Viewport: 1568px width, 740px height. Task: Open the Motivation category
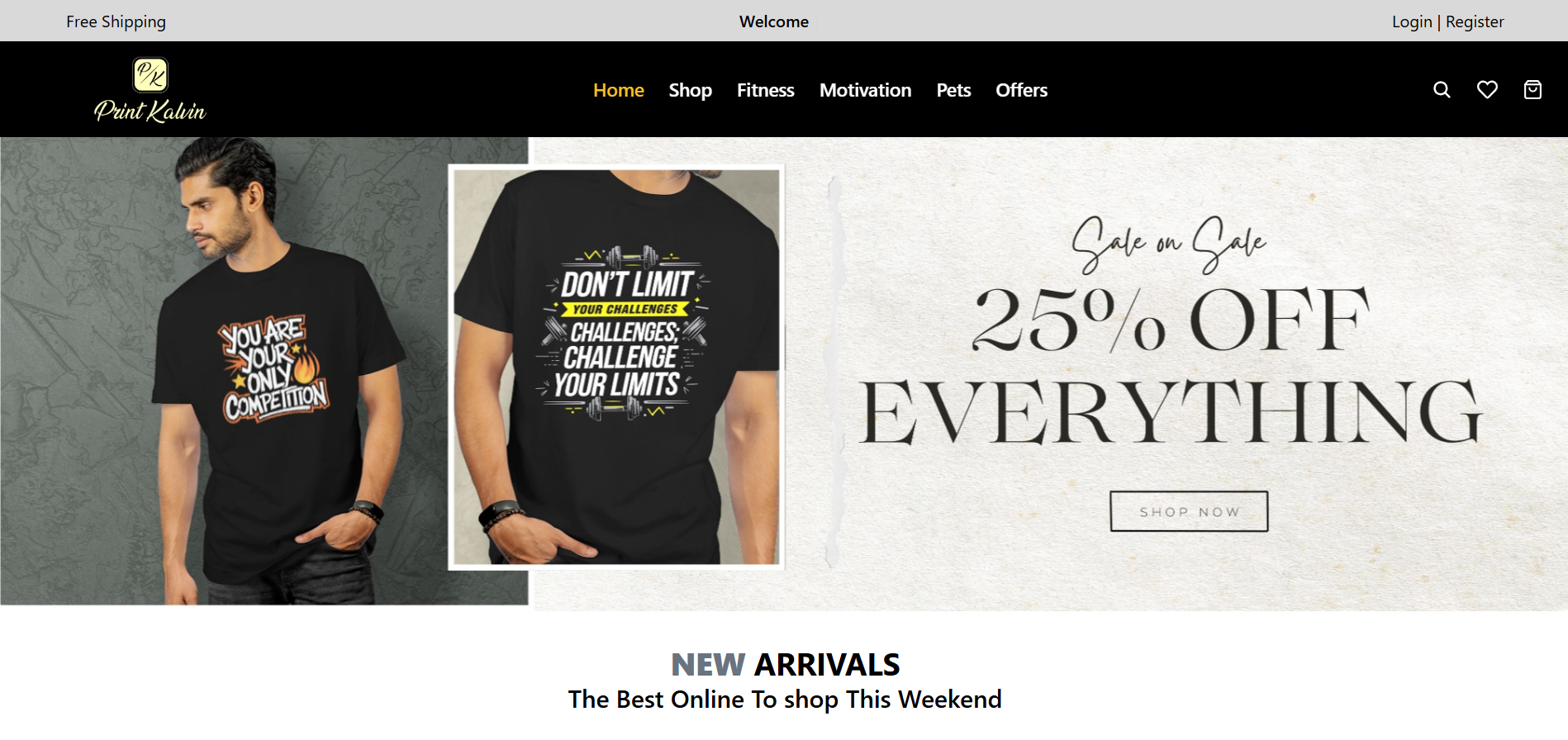(x=866, y=90)
